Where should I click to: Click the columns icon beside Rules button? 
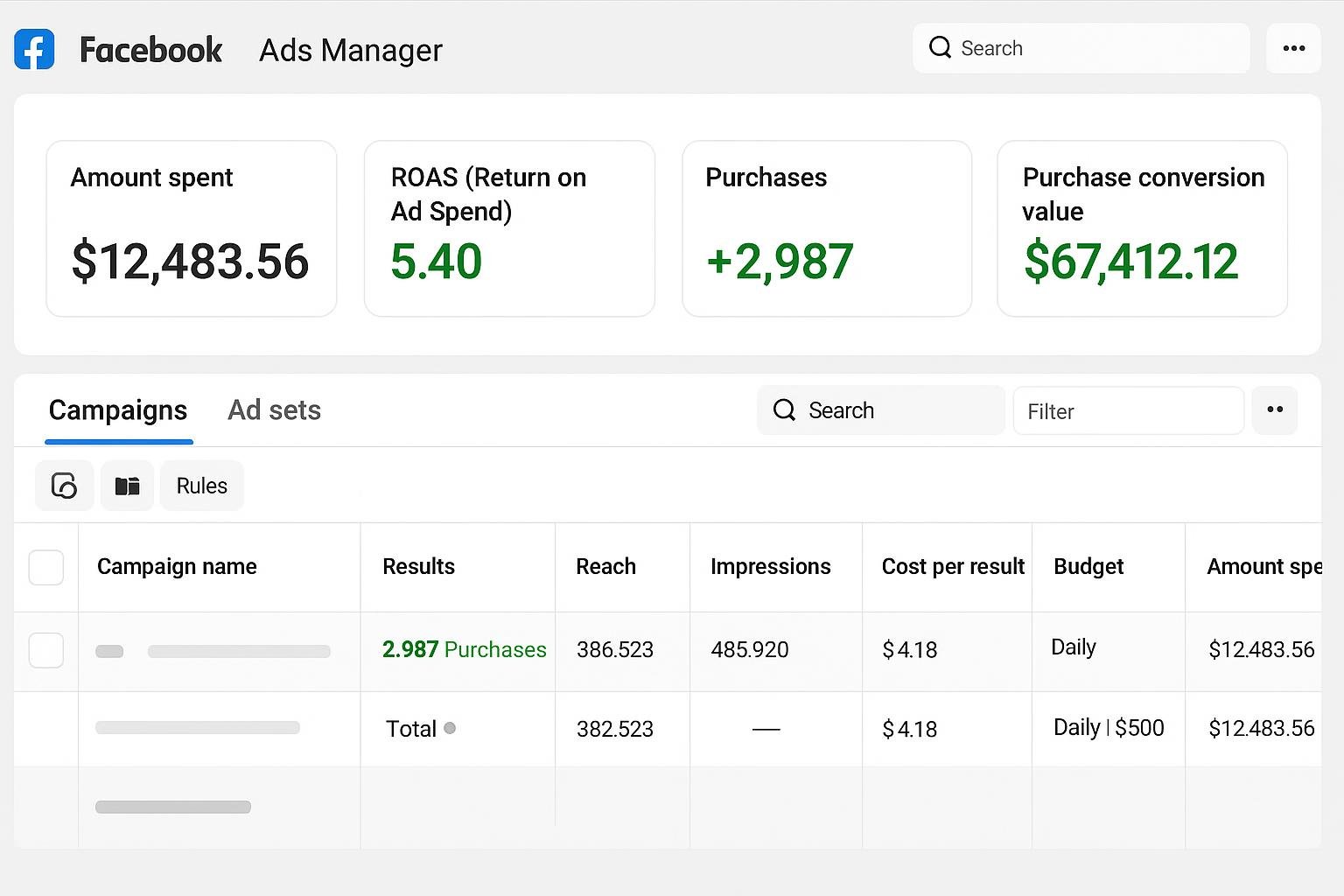pos(128,486)
